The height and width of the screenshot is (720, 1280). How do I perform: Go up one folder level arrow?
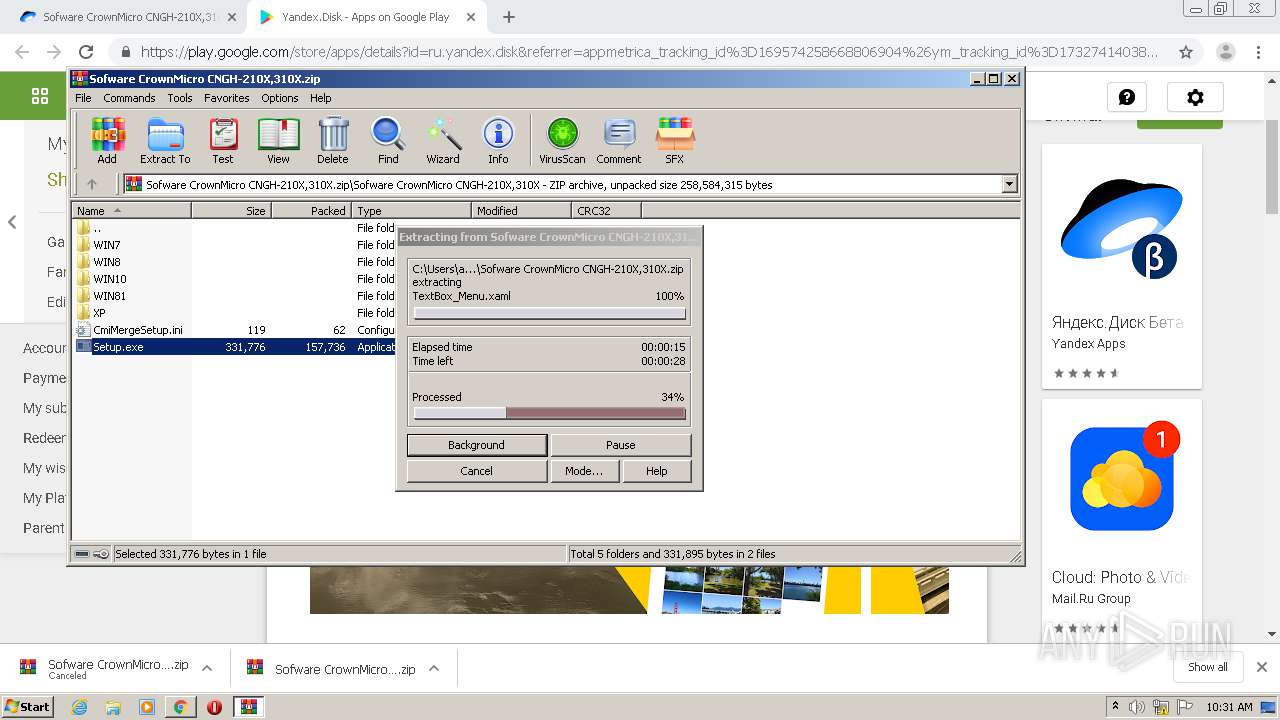(x=92, y=184)
